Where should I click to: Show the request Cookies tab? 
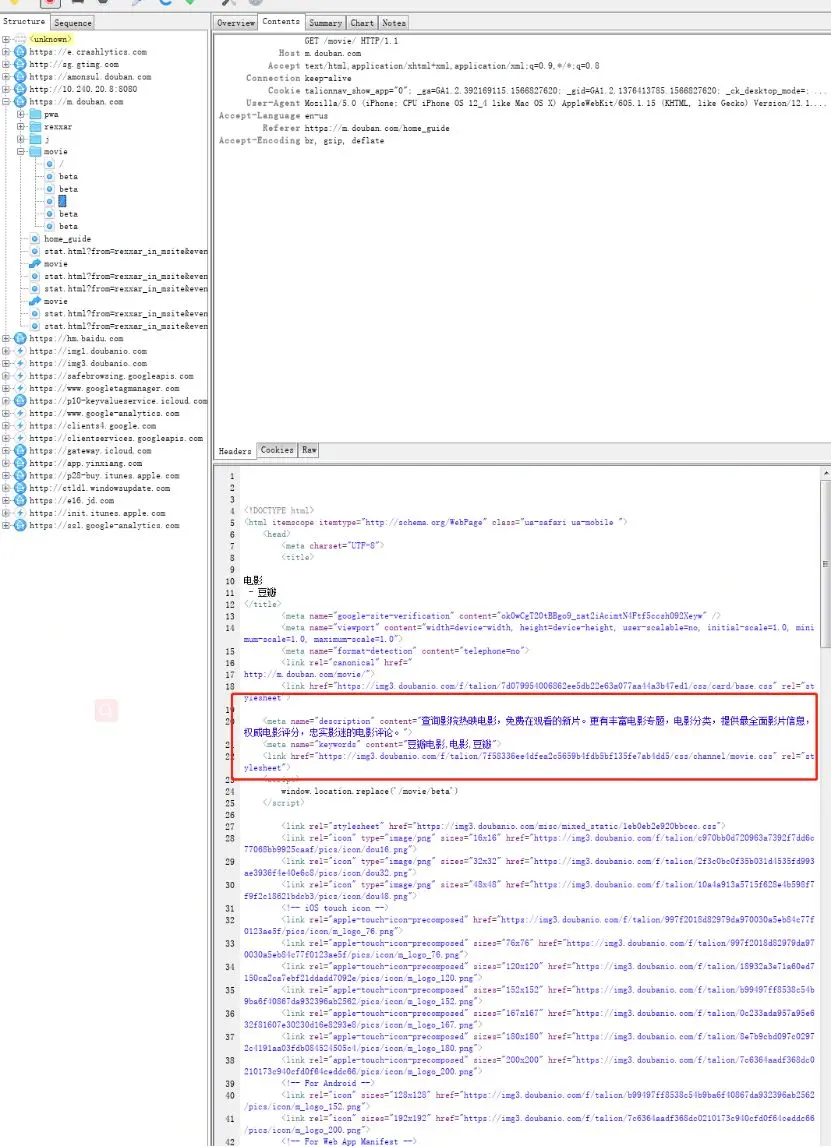[x=277, y=450]
